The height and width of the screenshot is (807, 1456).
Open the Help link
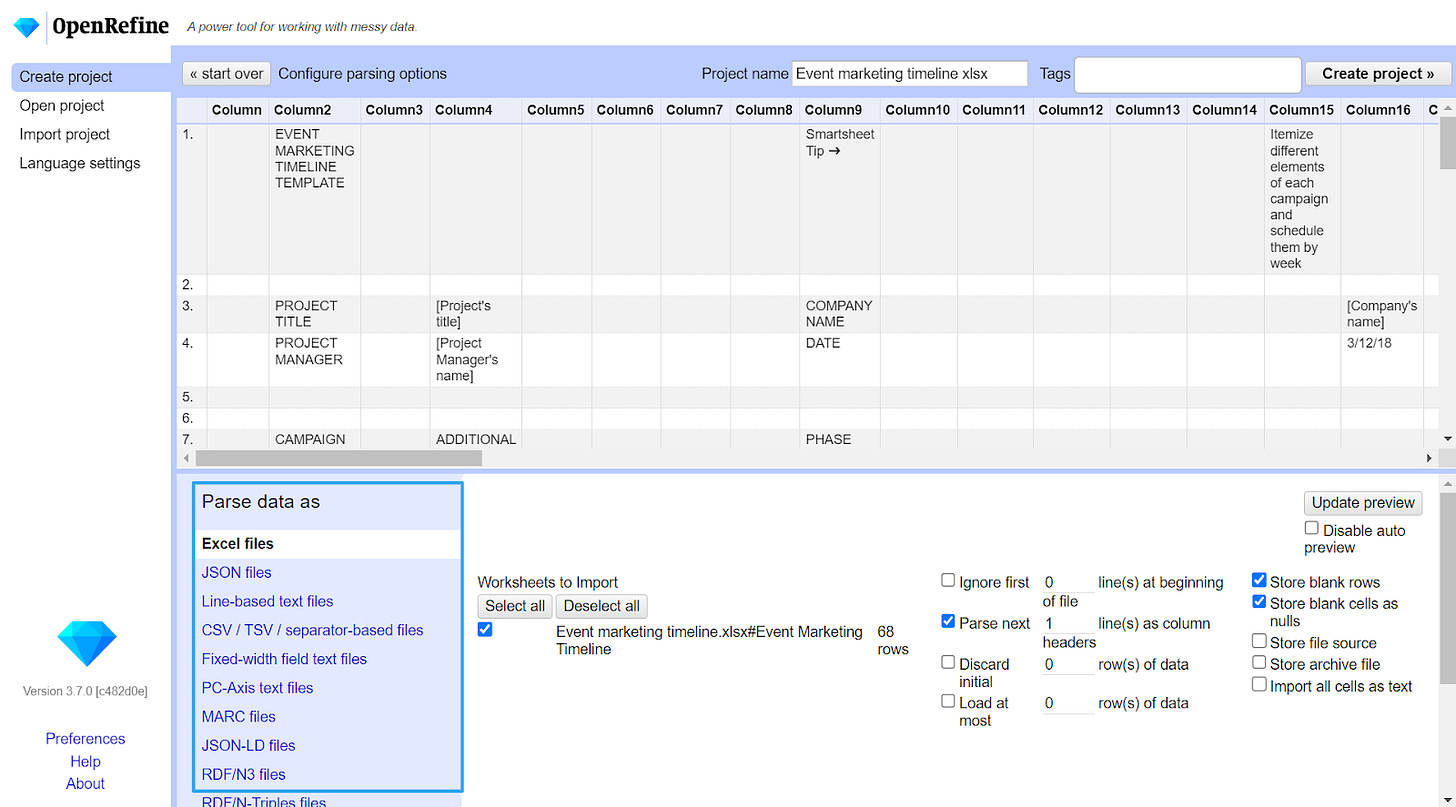pos(86,762)
